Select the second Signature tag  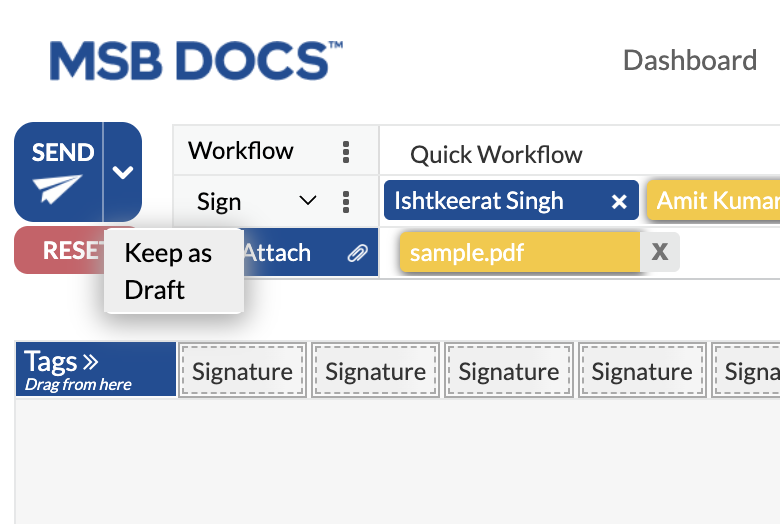tap(376, 372)
